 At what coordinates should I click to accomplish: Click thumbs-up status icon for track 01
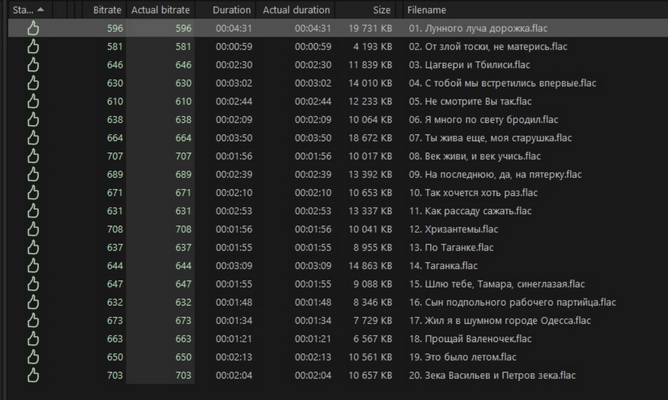pyautogui.click(x=33, y=28)
